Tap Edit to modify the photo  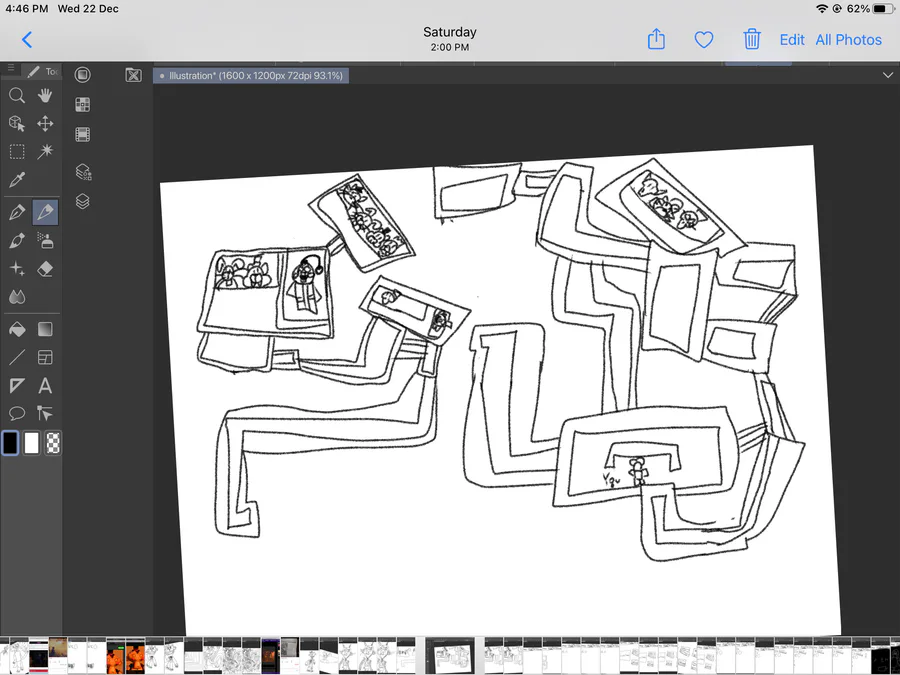pyautogui.click(x=792, y=40)
